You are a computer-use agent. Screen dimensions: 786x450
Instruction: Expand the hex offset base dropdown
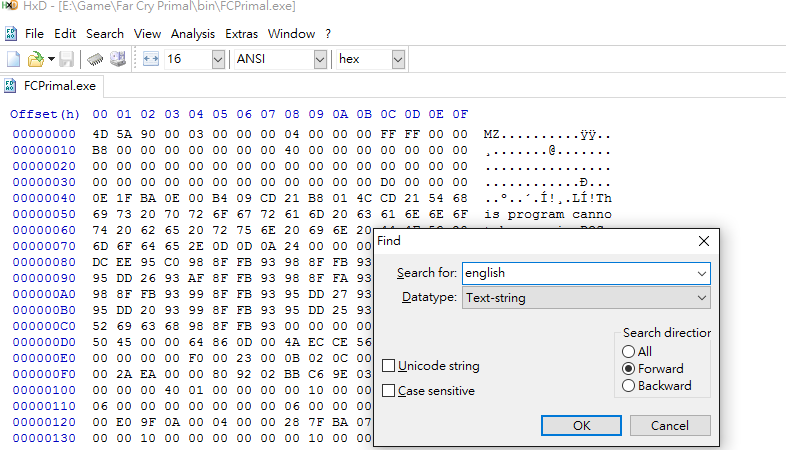click(x=398, y=59)
